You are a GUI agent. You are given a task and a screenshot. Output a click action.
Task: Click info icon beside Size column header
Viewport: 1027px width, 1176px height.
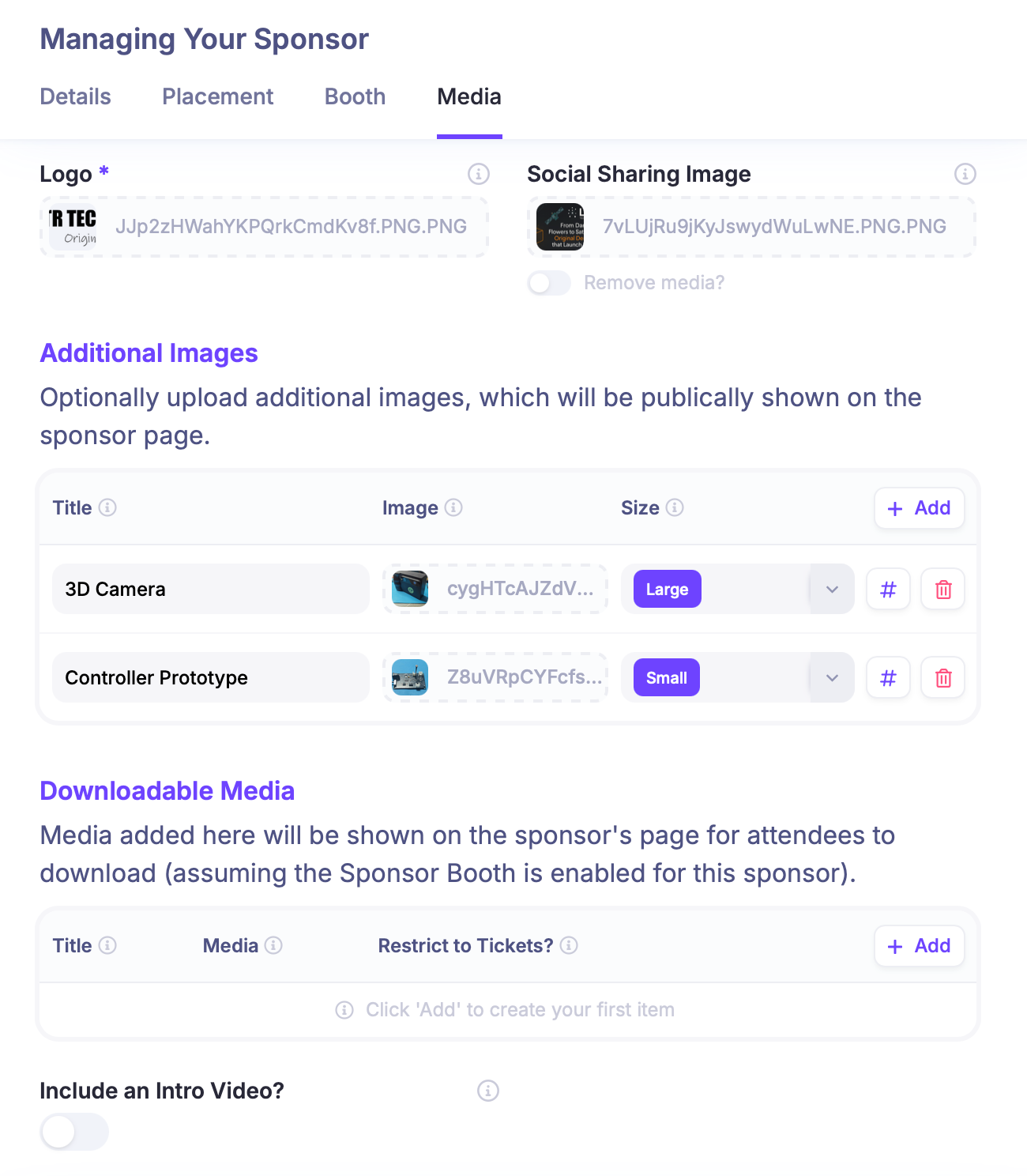coord(675,507)
